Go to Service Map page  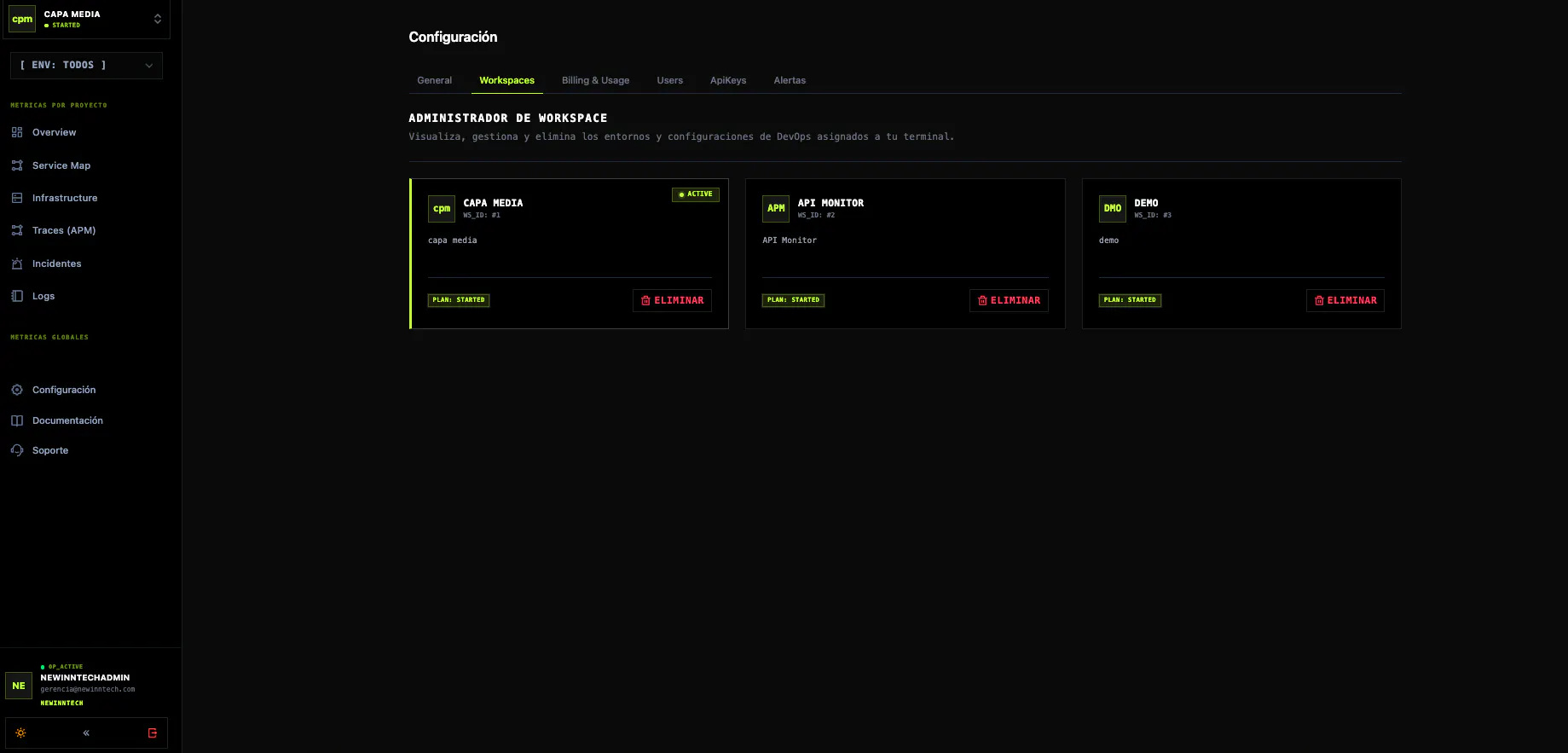pyautogui.click(x=61, y=165)
